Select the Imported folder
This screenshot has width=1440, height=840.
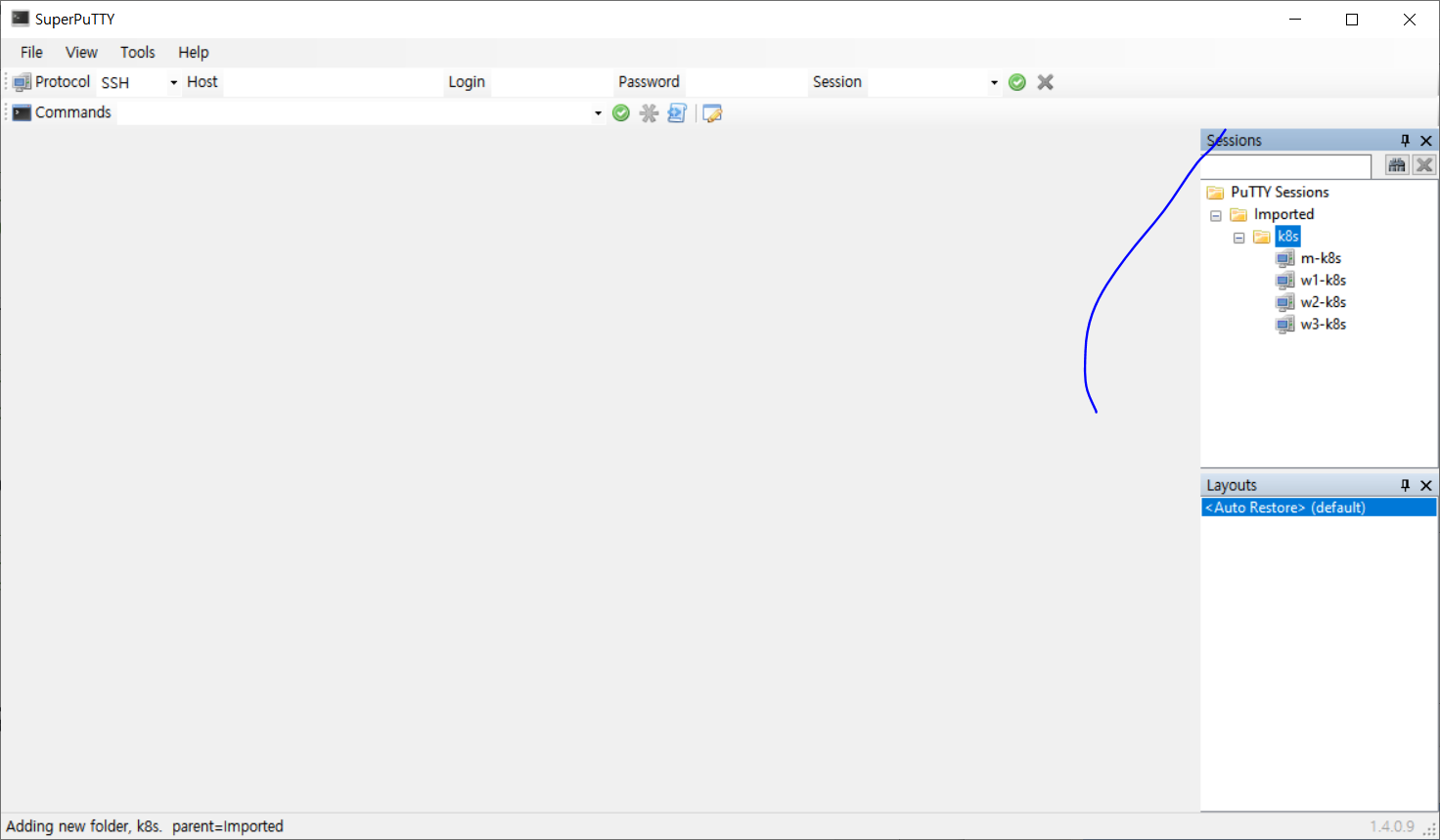[1283, 214]
